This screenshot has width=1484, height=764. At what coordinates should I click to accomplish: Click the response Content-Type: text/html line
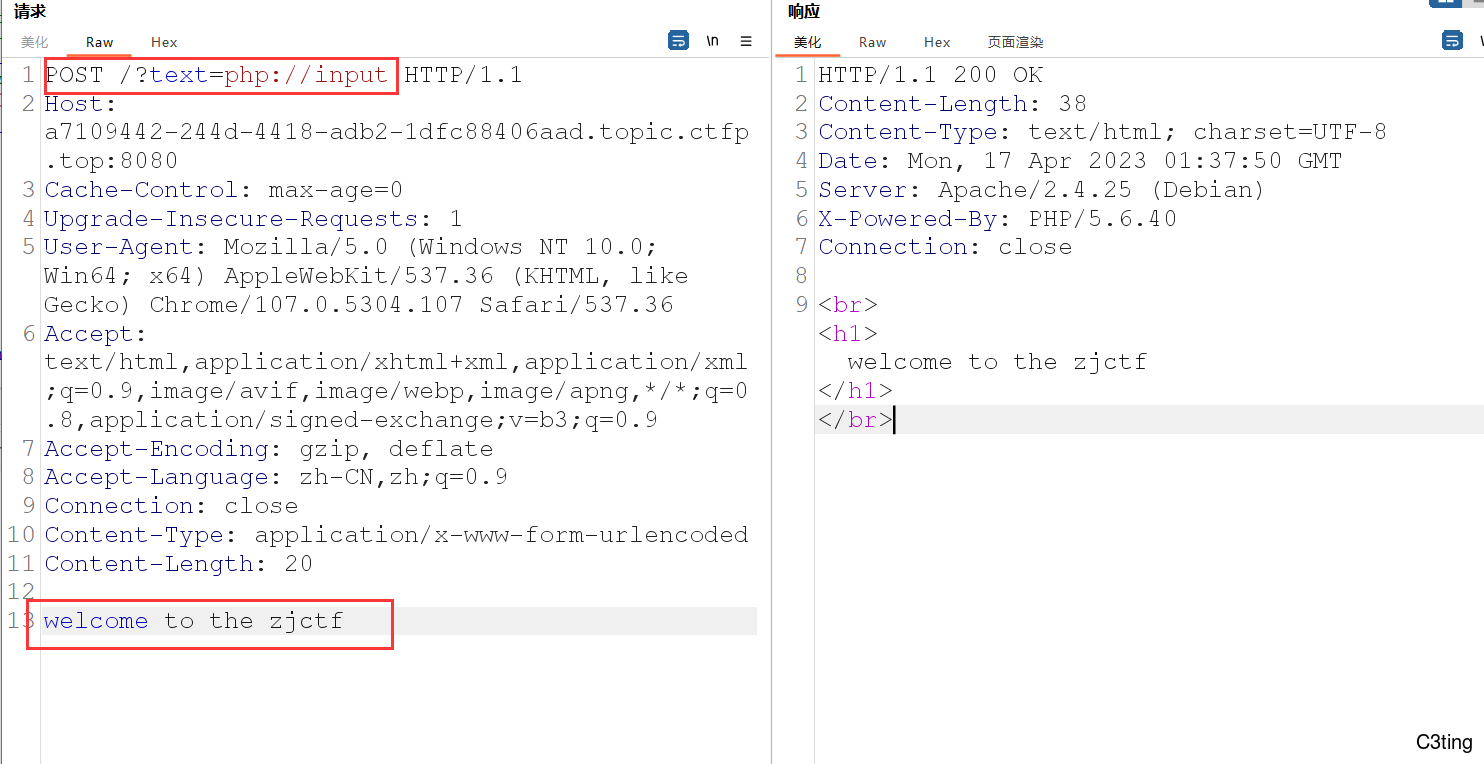pos(1102,132)
